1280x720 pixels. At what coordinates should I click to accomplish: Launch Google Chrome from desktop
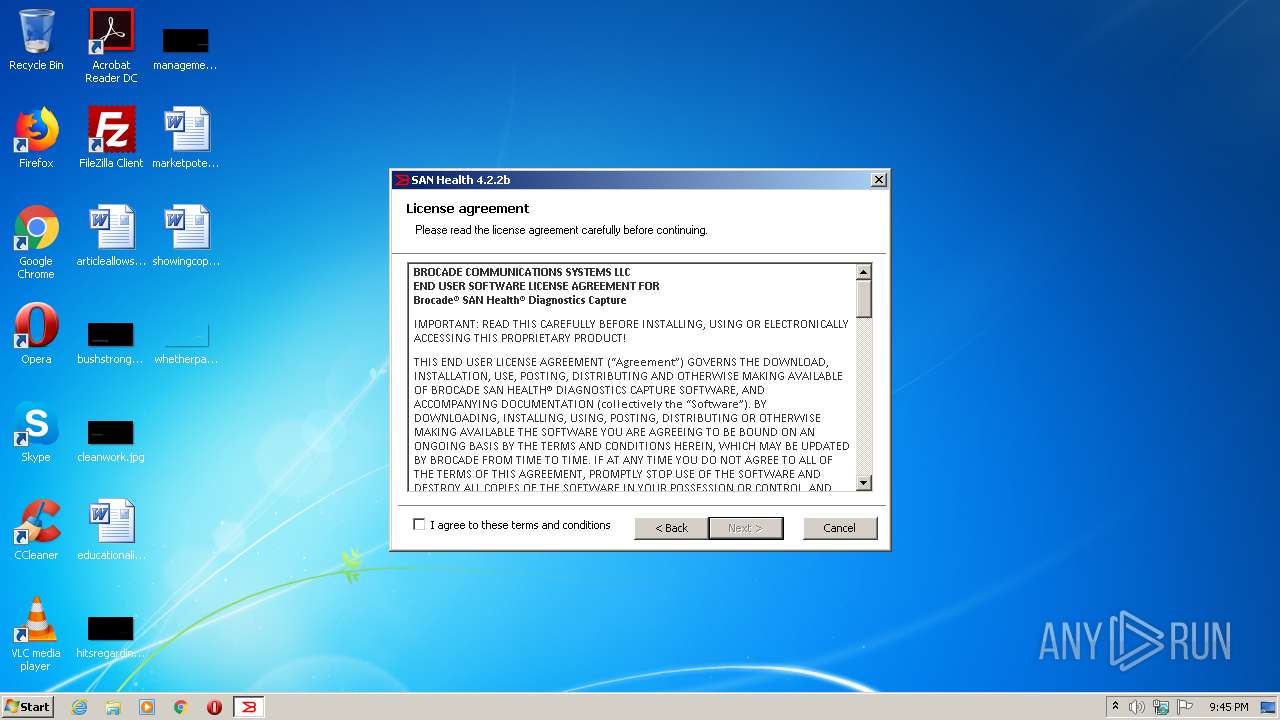(36, 242)
